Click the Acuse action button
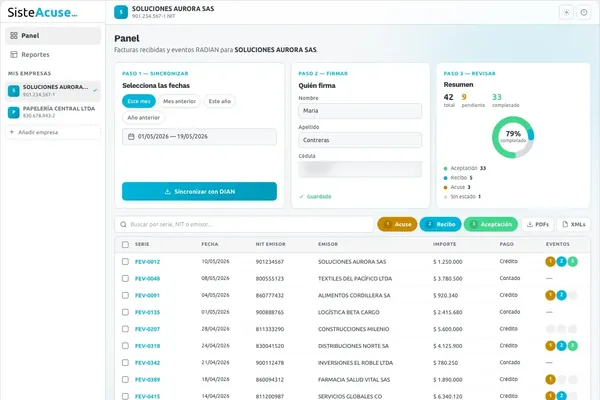600x400 pixels. pos(397,224)
